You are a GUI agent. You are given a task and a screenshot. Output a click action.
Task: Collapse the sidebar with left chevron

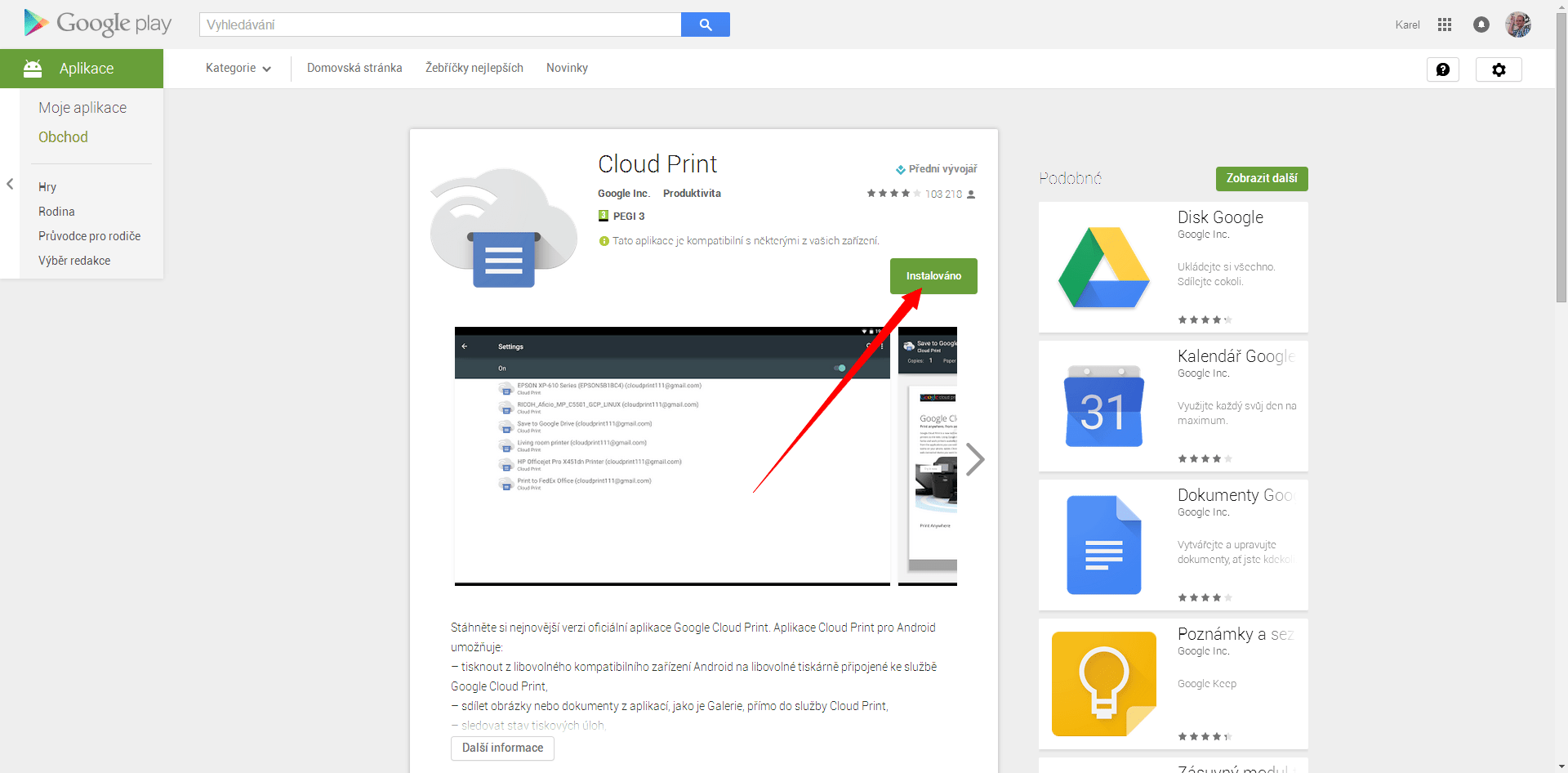pos(10,184)
